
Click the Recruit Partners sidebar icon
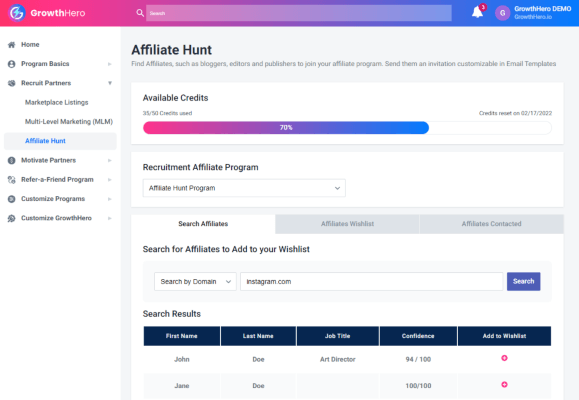[x=11, y=83]
